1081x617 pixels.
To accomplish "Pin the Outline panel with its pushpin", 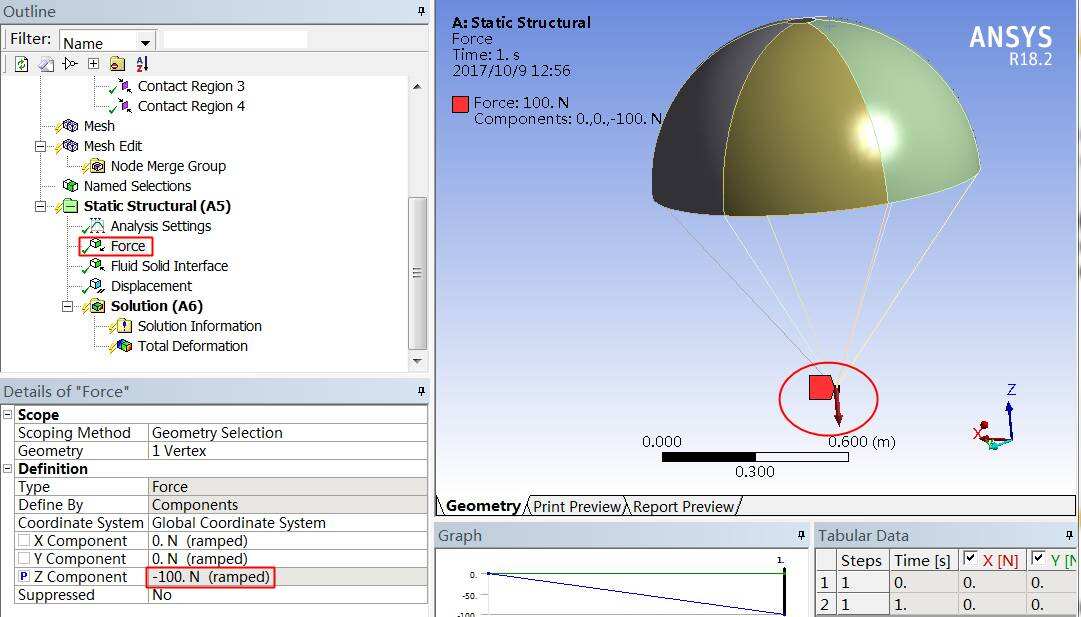I will 421,11.
